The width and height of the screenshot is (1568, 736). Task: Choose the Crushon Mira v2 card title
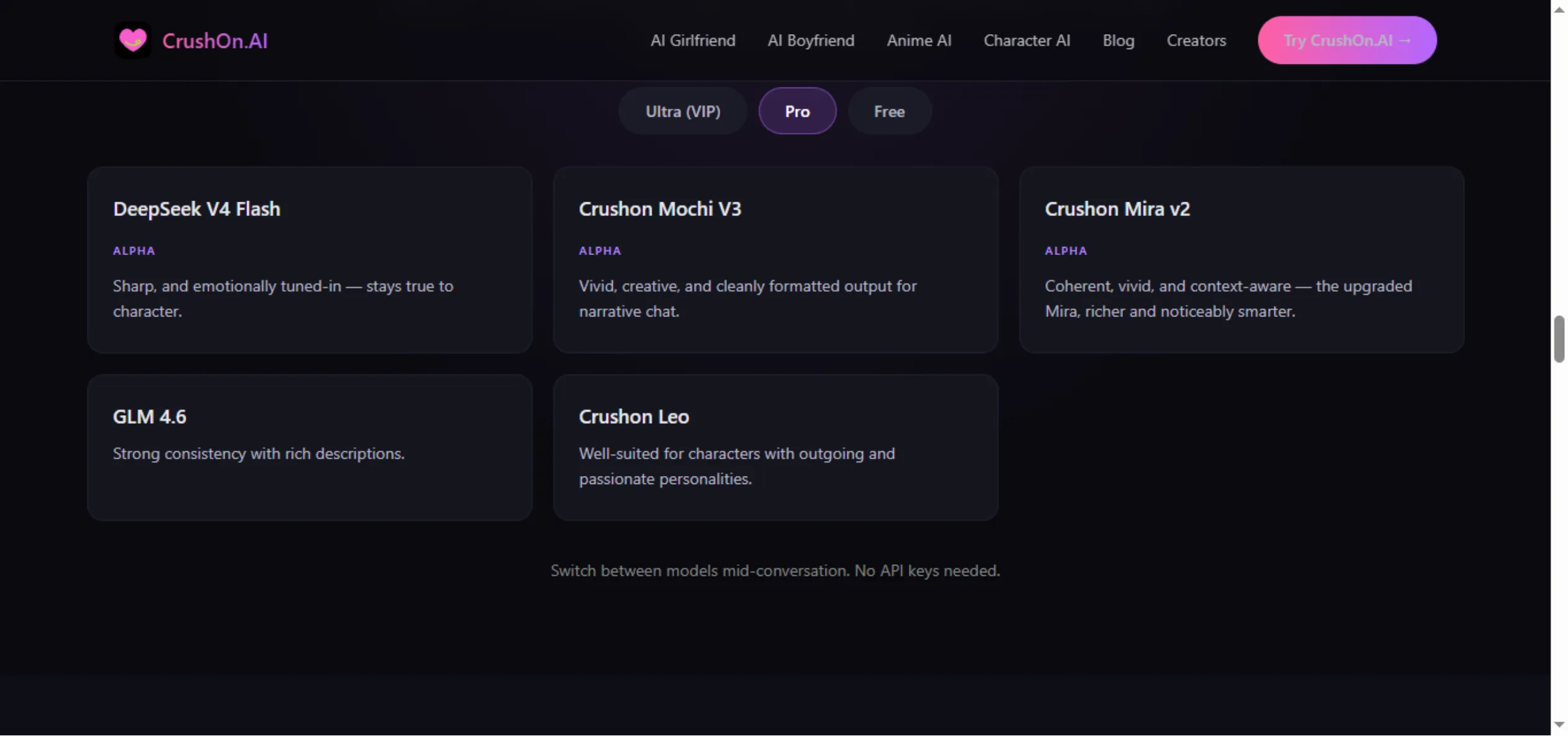coord(1117,209)
